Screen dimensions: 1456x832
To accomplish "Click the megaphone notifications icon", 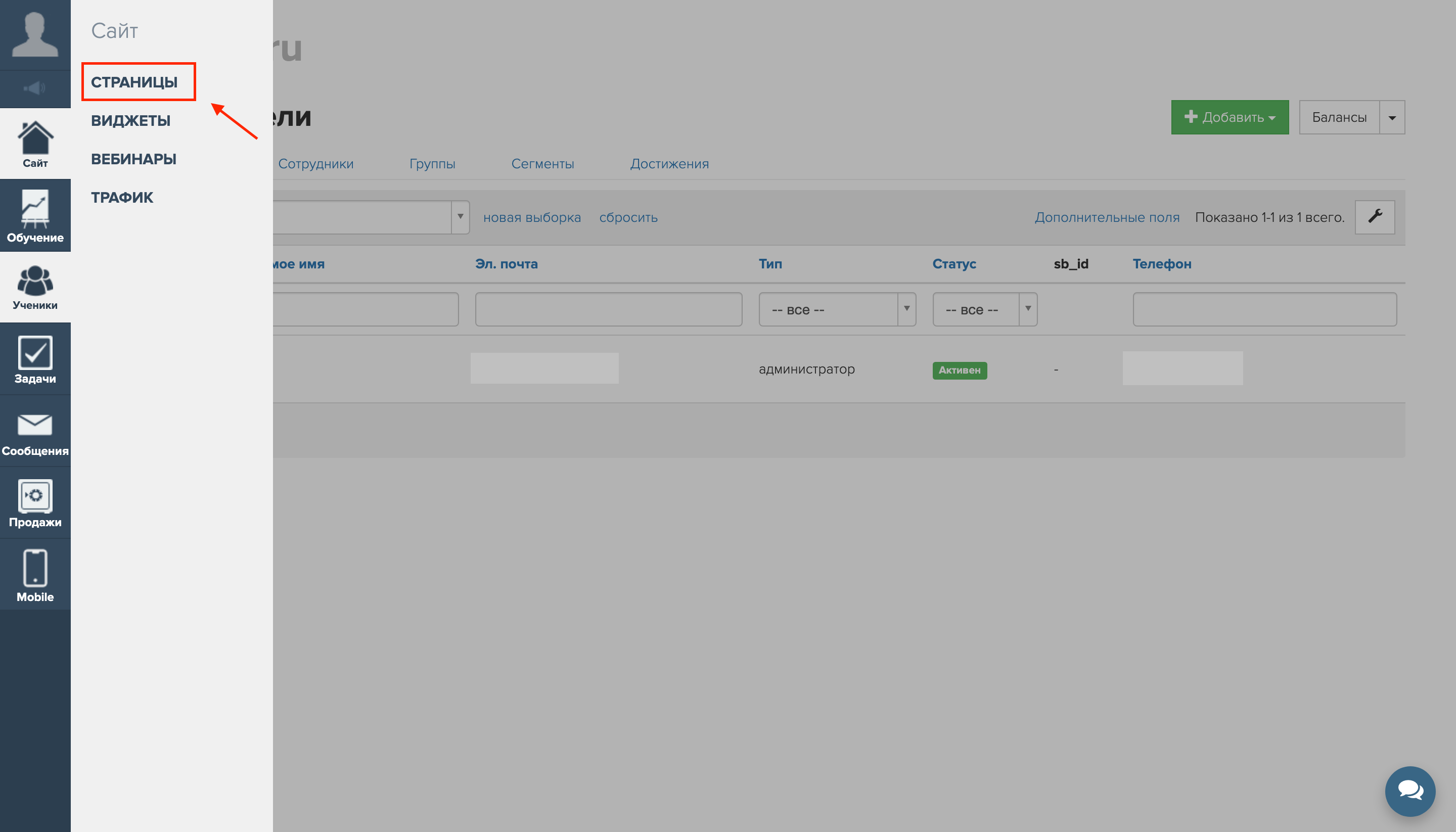I will (34, 88).
